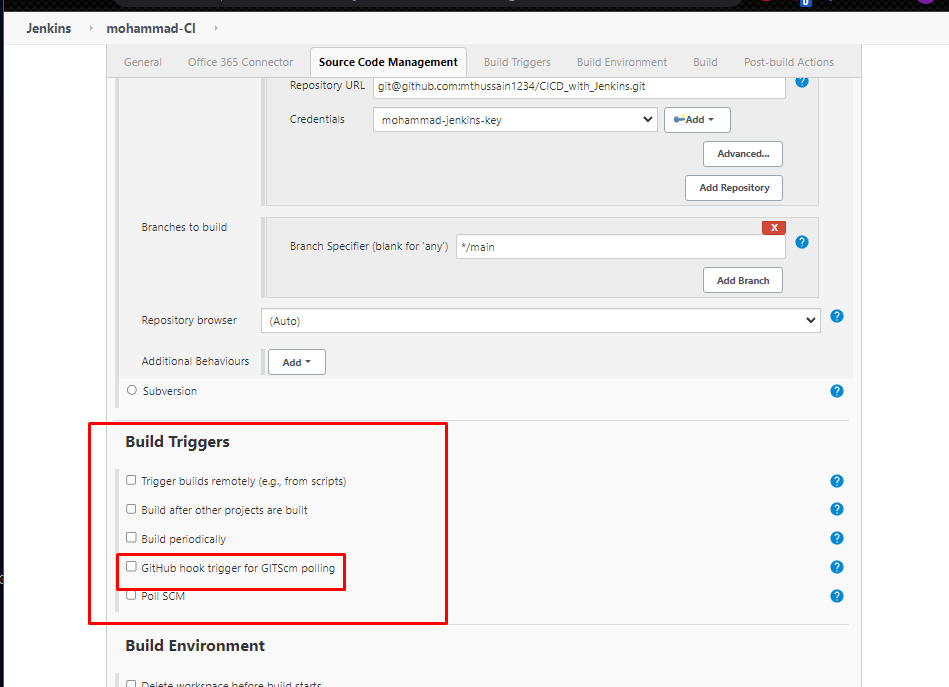Screen dimensions: 949x687
Task: Enable GitHub hook trigger for GITScm polling
Action: pos(131,567)
